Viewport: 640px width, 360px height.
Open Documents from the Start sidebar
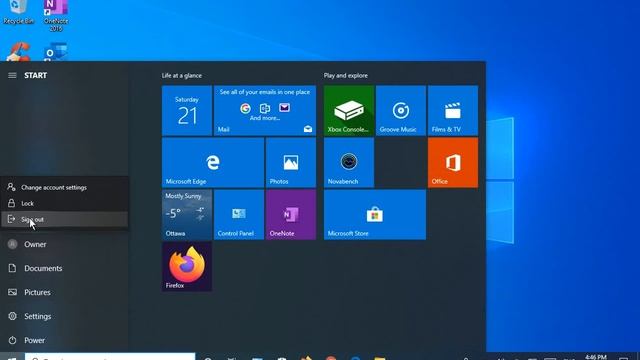64,268
